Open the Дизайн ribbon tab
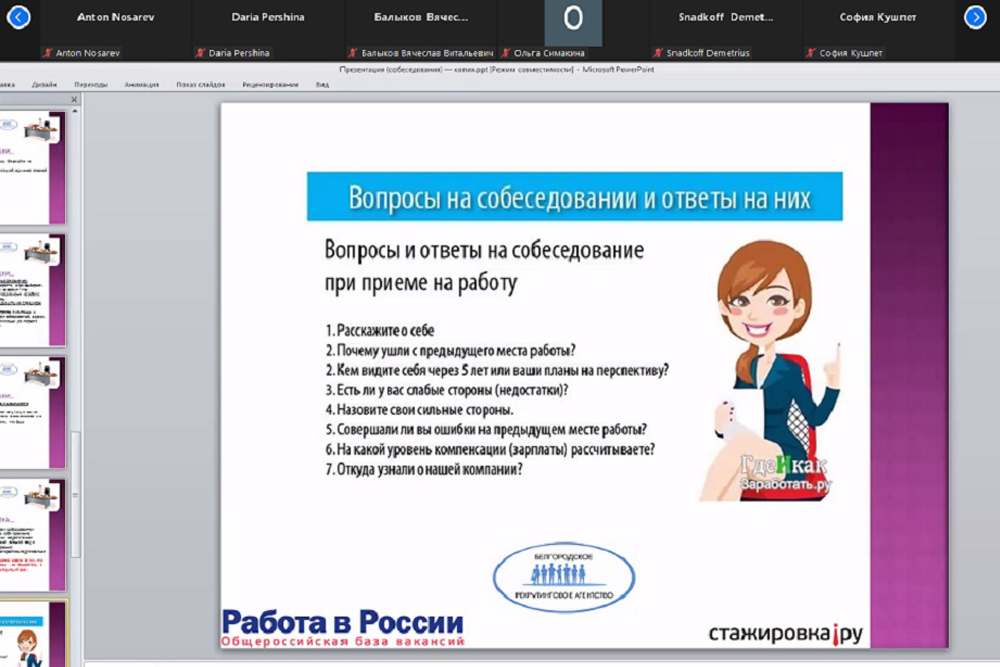 44,85
